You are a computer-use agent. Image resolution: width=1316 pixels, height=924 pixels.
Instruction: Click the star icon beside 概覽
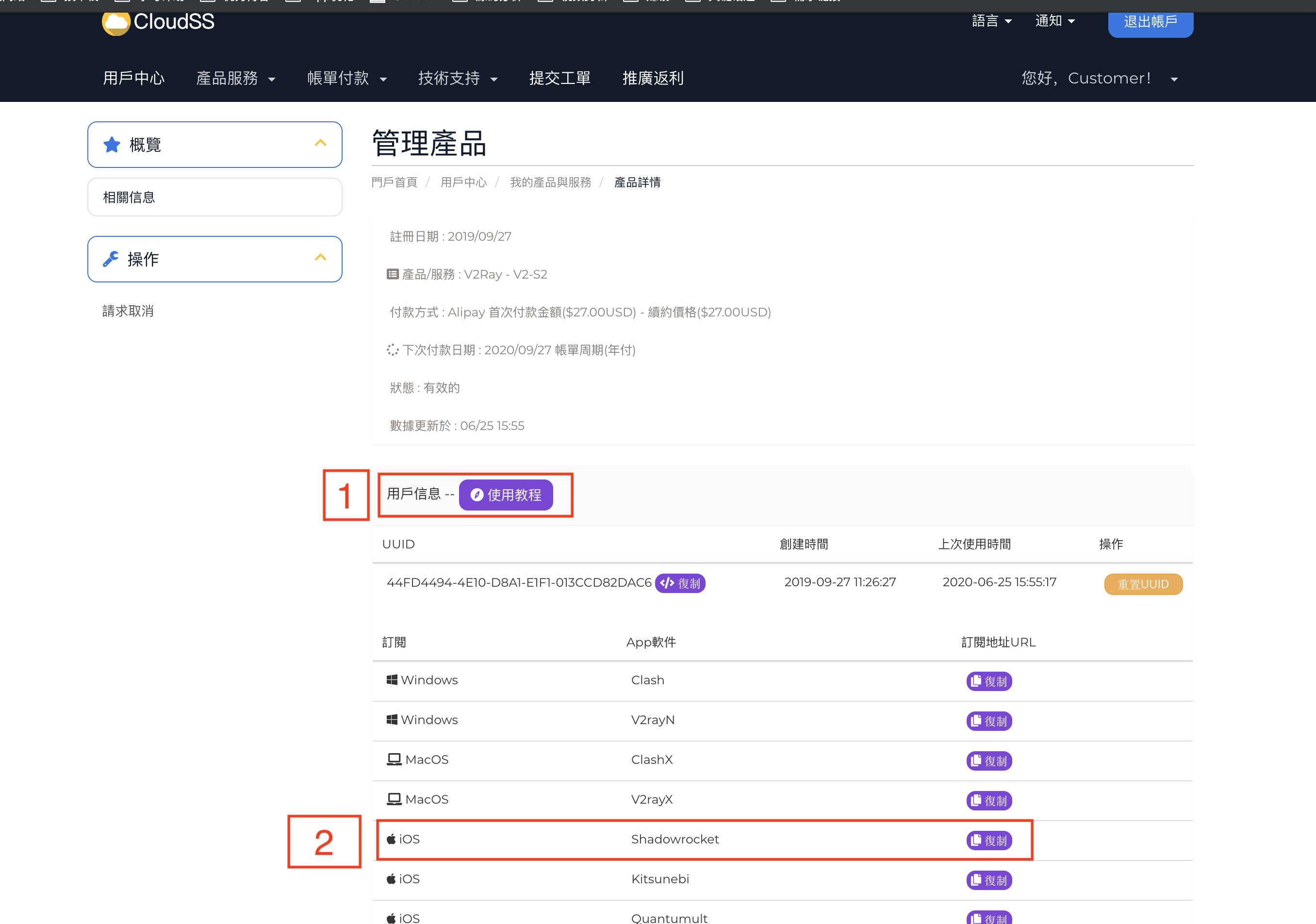[112, 145]
